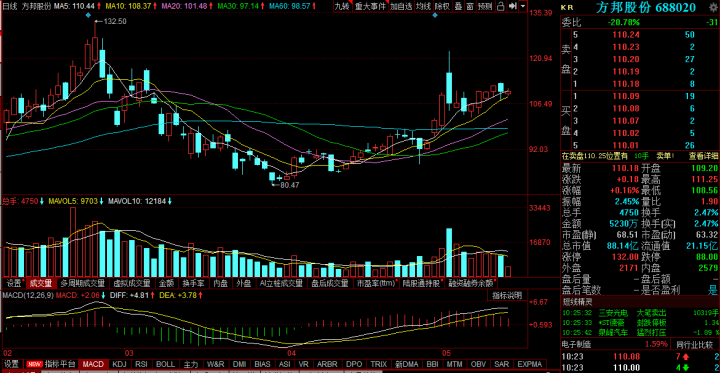The image size is (720, 373).
Task: Click the arrow-to-bar icon in the toolbar
Action: click(513, 6)
